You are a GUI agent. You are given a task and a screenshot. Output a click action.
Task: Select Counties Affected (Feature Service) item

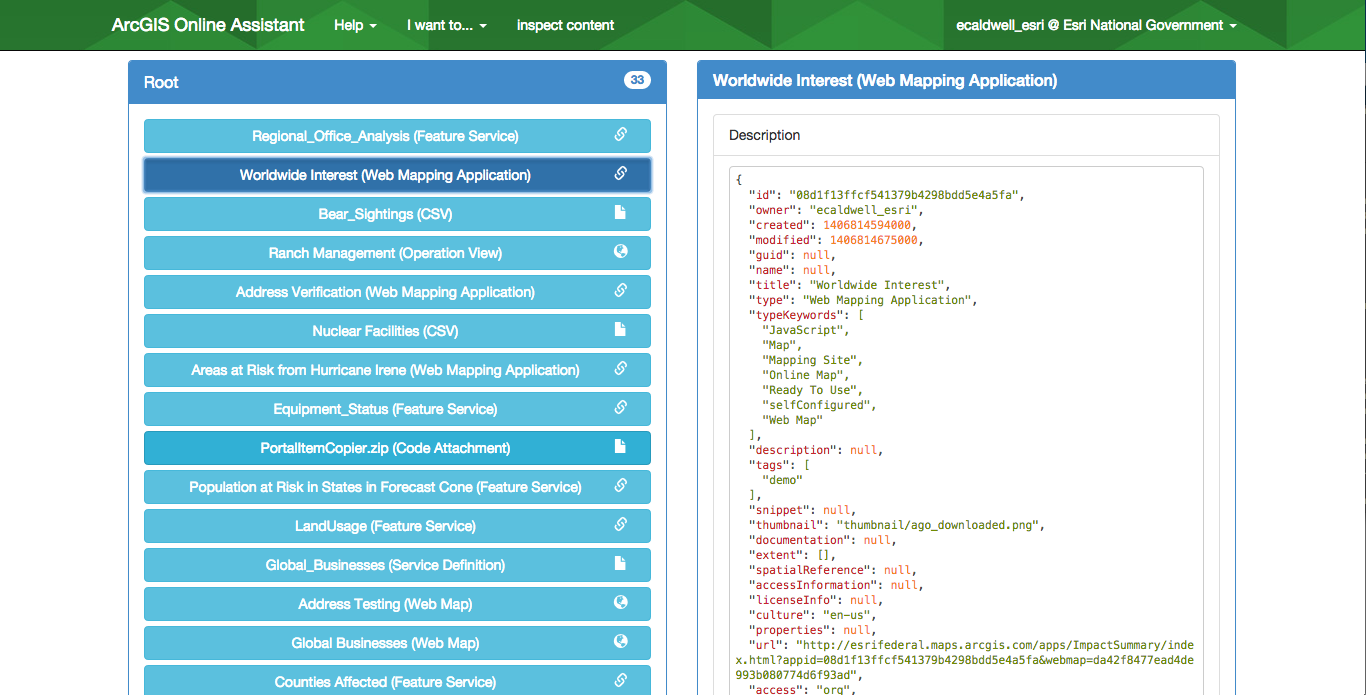397,680
